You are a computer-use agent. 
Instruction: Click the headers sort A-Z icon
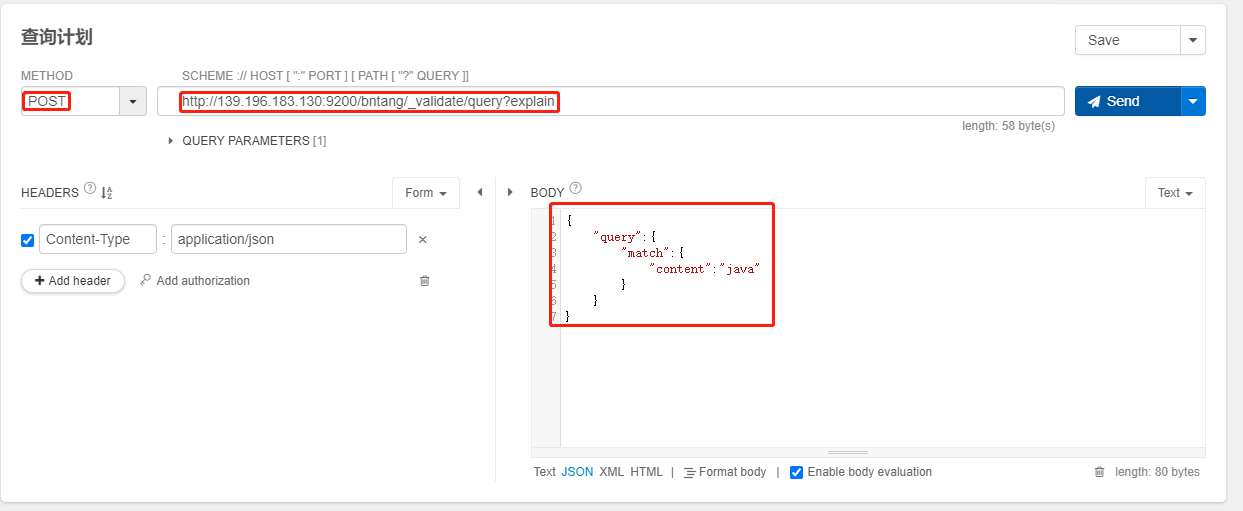click(107, 192)
